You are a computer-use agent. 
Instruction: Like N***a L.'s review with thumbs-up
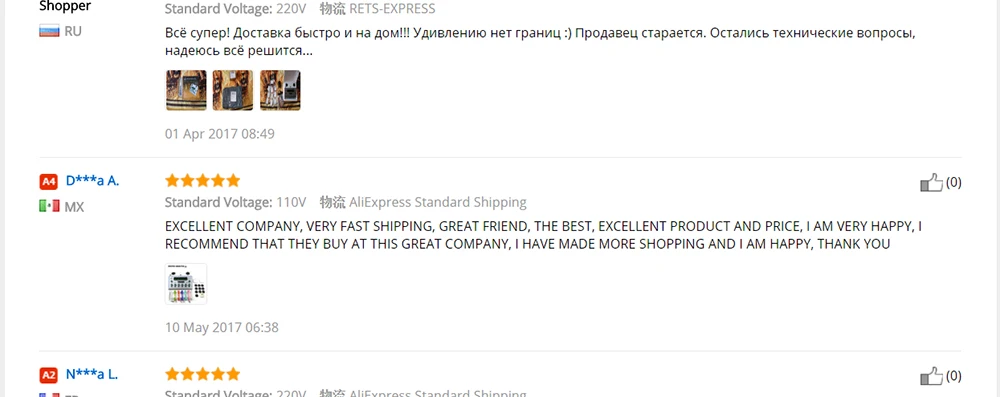[931, 377]
